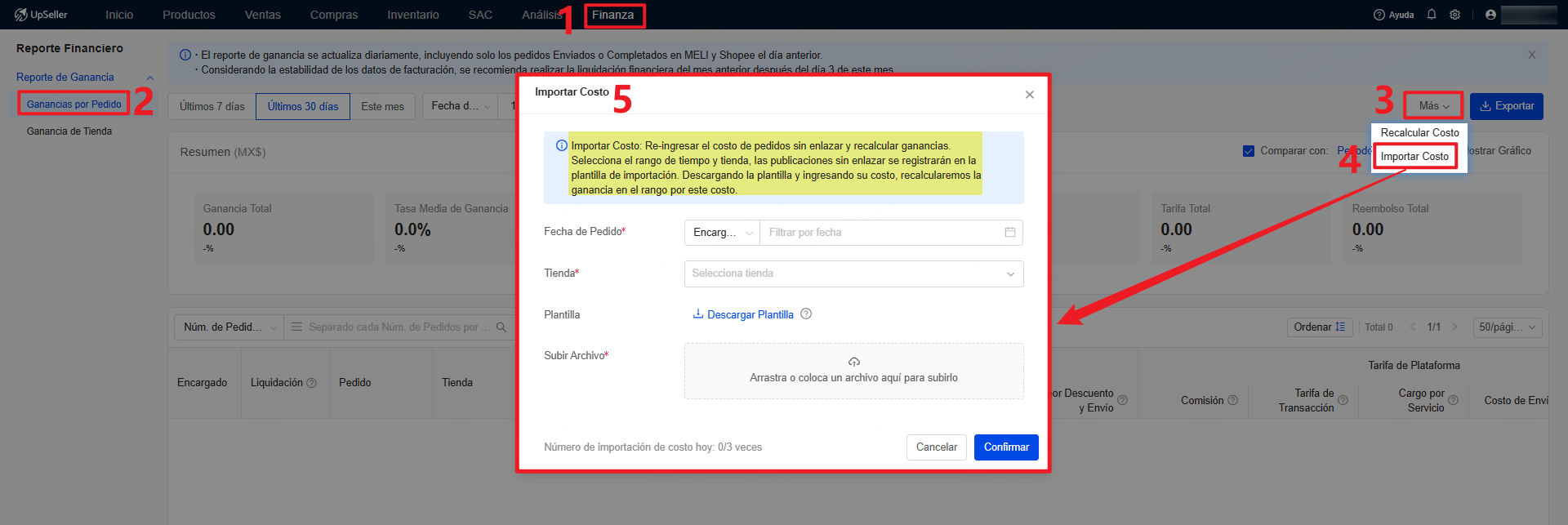Click the Cargo por Servicio help icon
Image resolution: width=1568 pixels, height=525 pixels.
1453,400
